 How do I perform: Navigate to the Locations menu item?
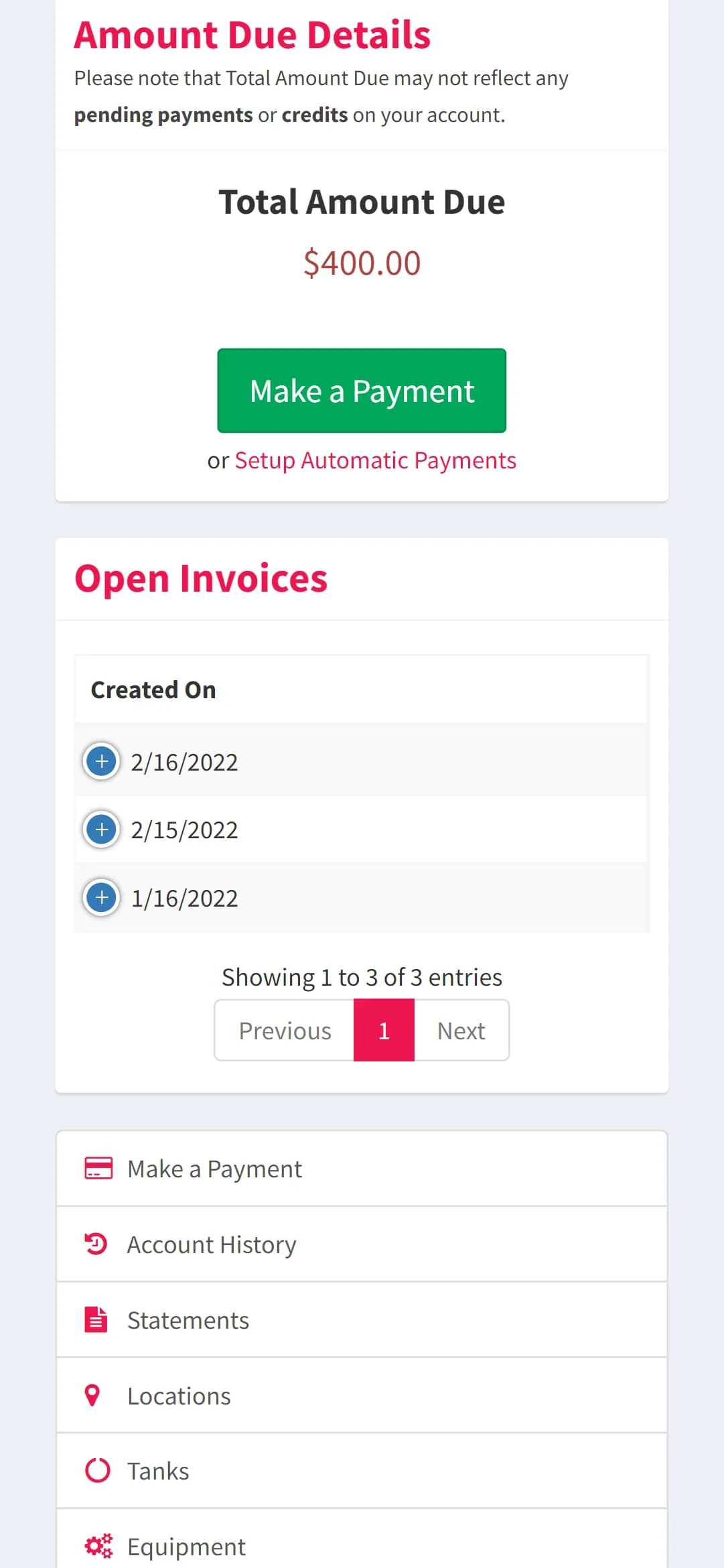click(x=179, y=1396)
